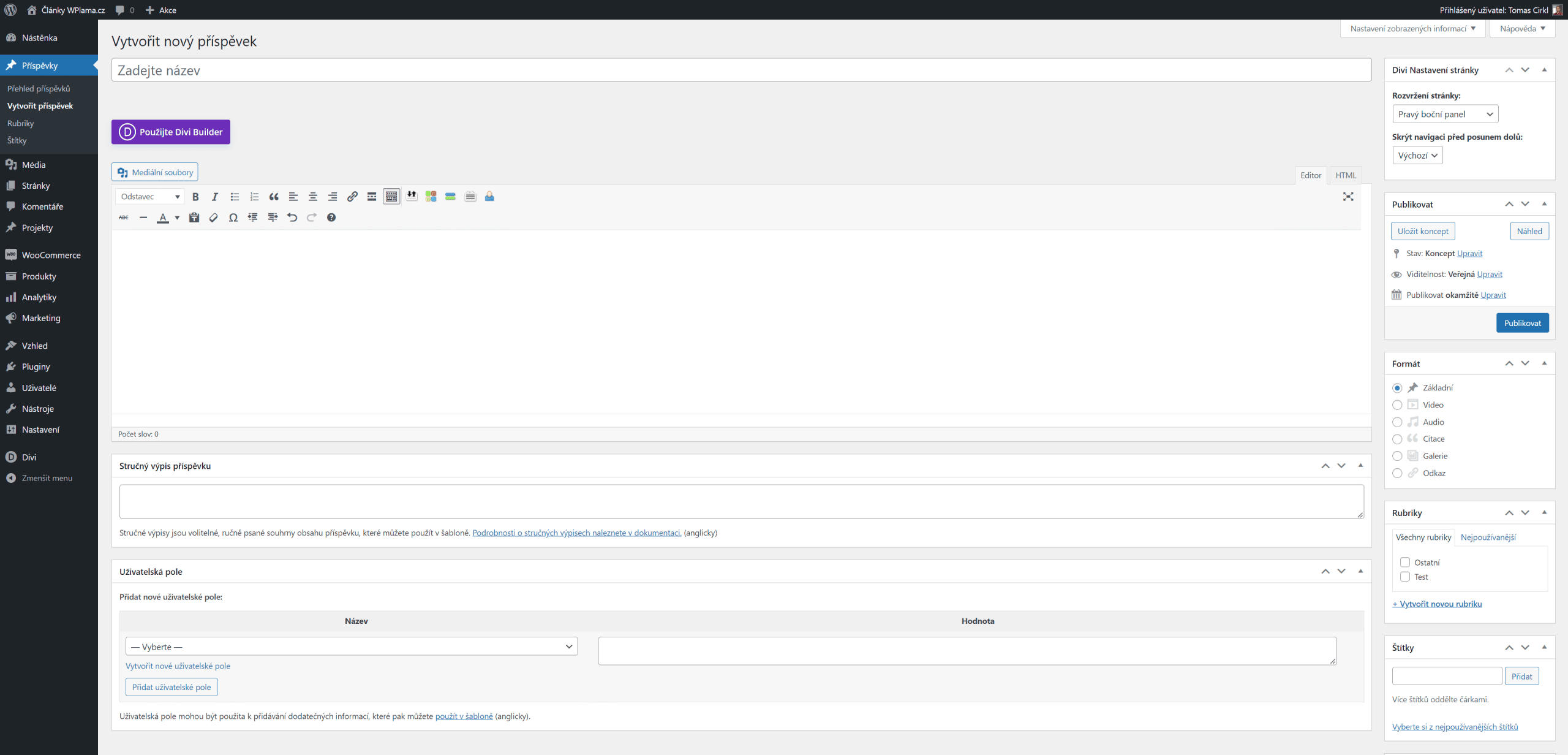Open the Výchozí navigation dropdown
This screenshot has height=755, width=1568.
(1417, 156)
